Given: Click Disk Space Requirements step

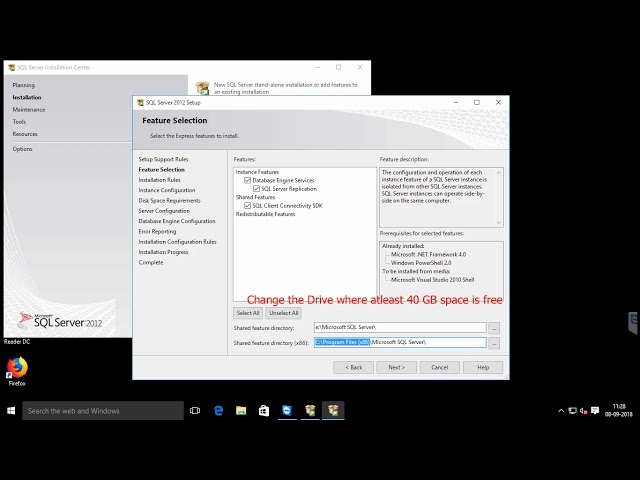Looking at the screenshot, I should (x=169, y=200).
